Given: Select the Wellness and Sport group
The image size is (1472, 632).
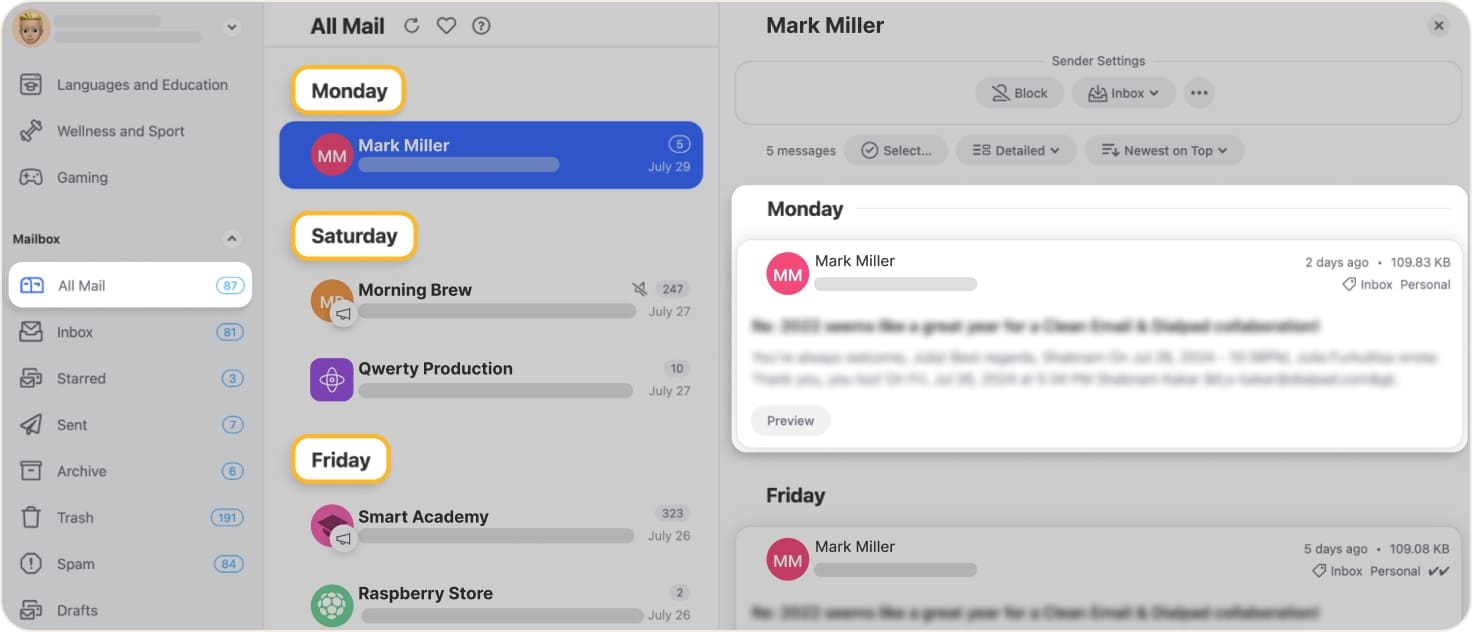Looking at the screenshot, I should tap(119, 131).
